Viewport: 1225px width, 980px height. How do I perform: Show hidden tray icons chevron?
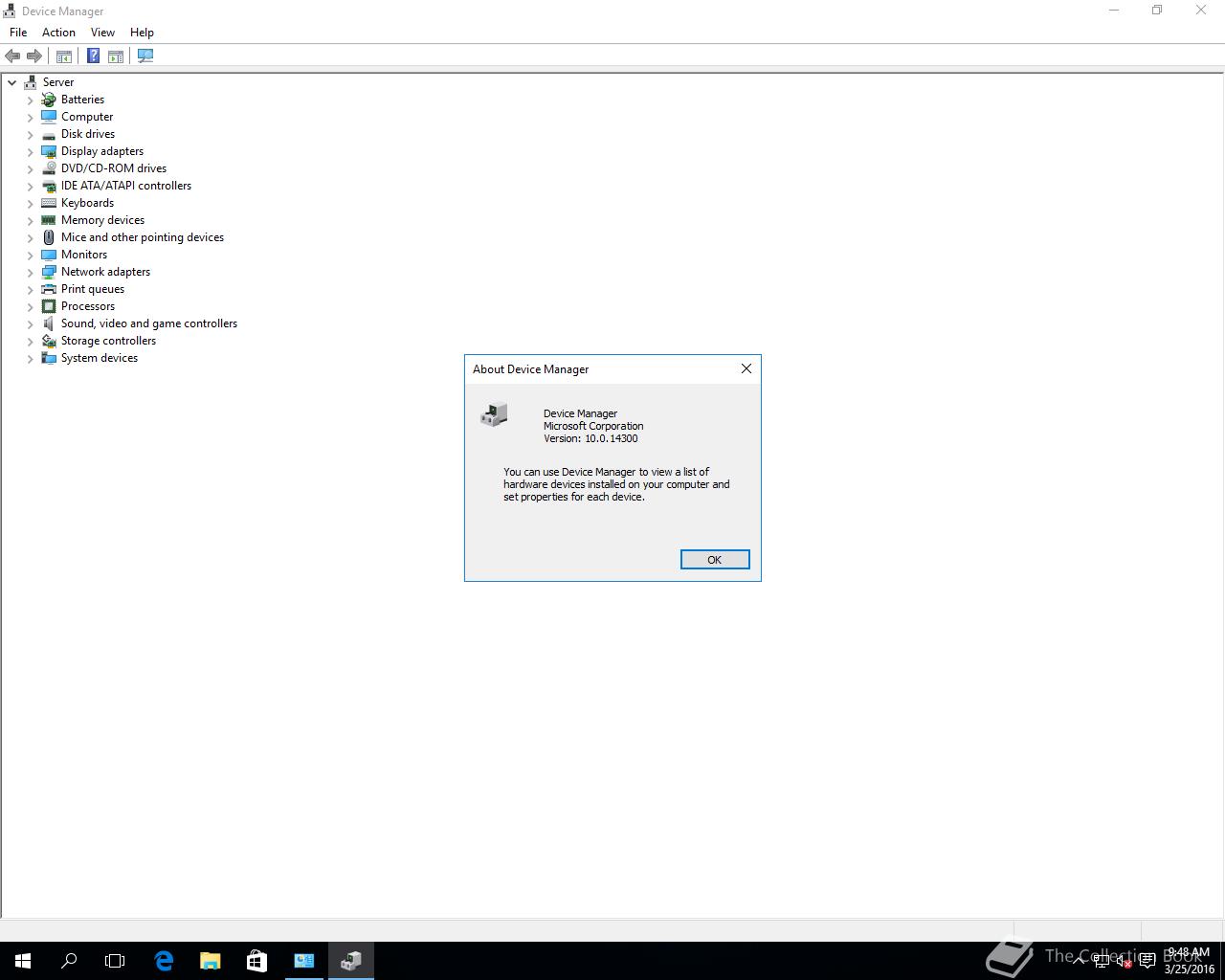[x=1079, y=962]
